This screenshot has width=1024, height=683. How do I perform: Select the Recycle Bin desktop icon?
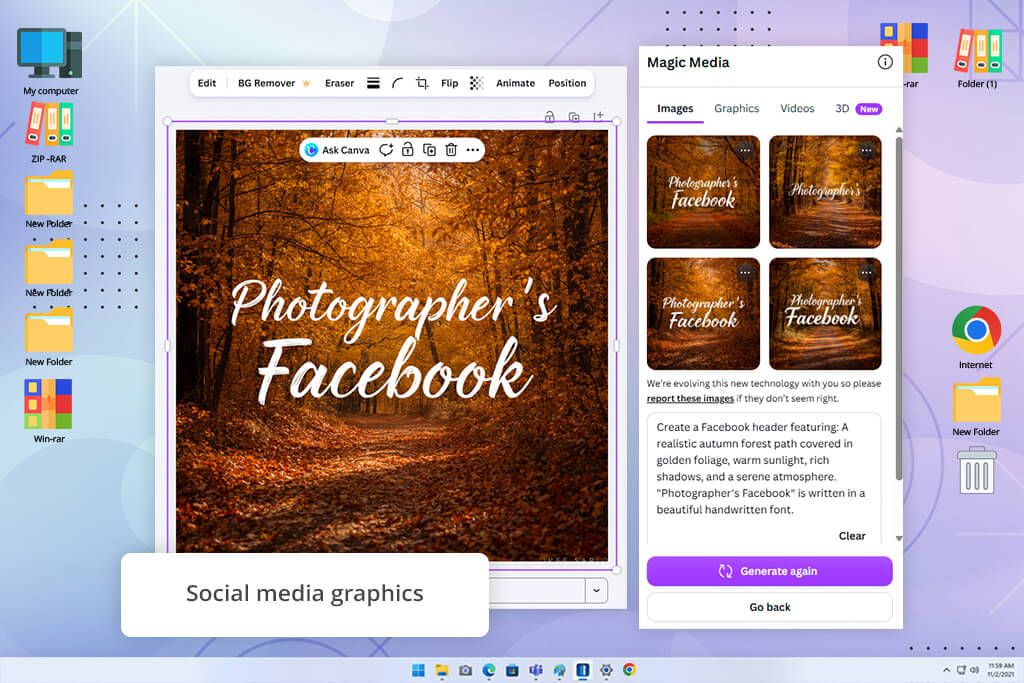point(977,470)
